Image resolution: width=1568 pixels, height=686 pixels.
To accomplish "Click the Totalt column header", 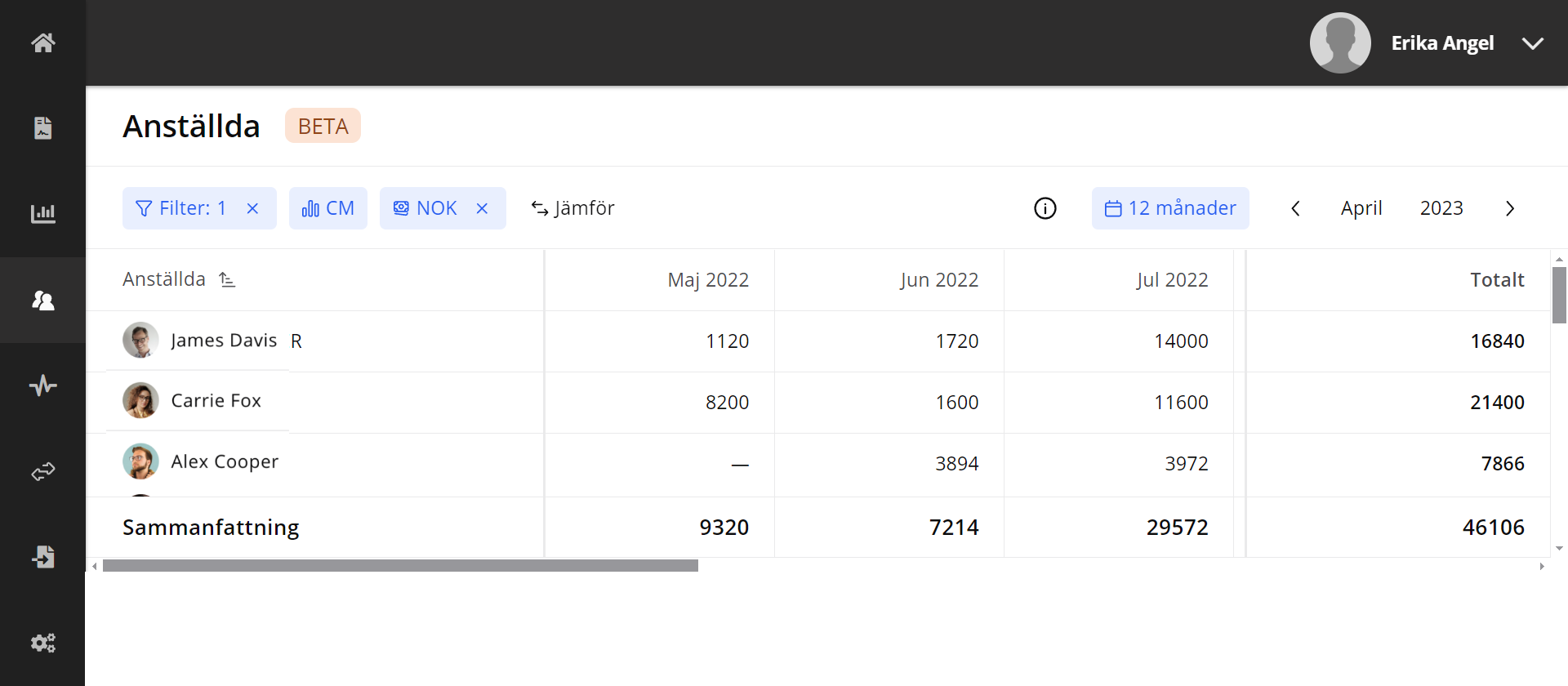I will (1497, 280).
